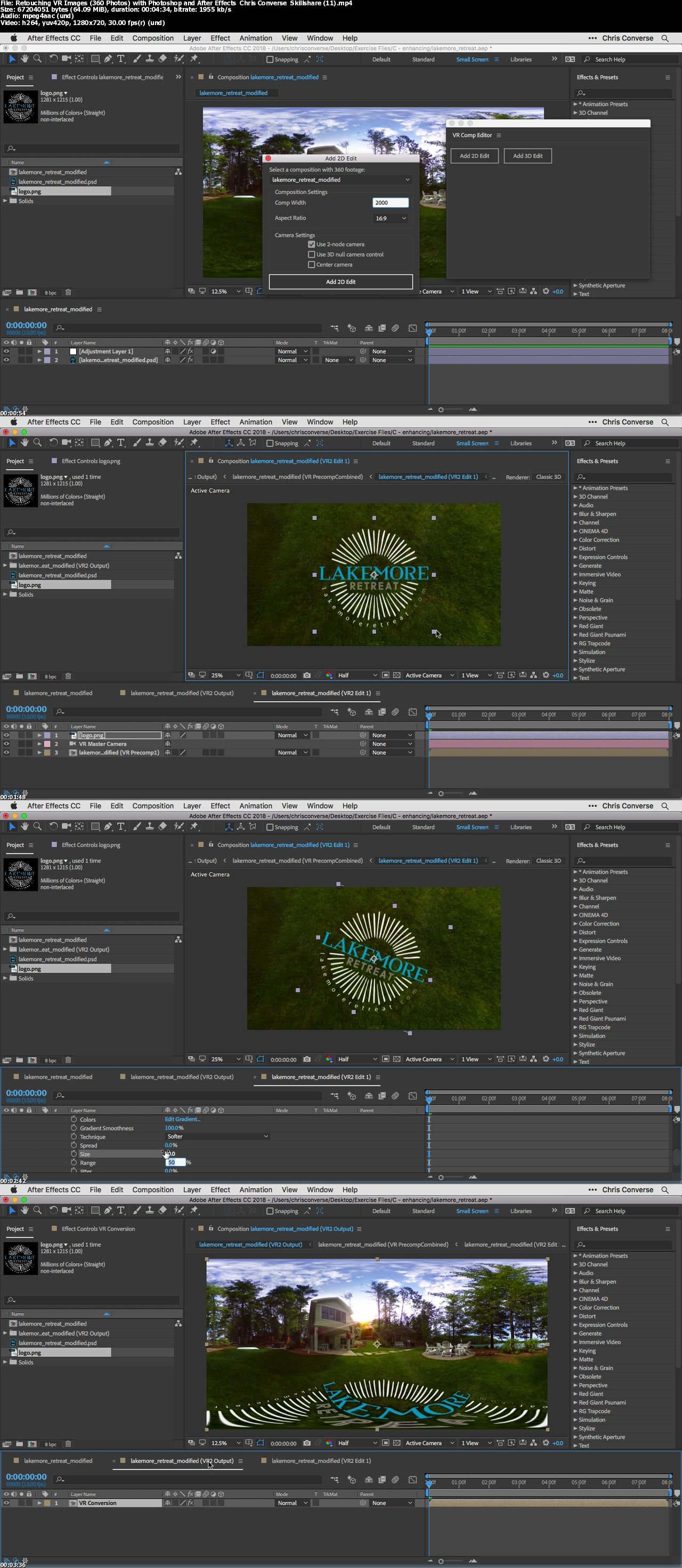This screenshot has width=682, height=1568.
Task: Click the motion blur icon in the 00:01:48 frame timeline
Action: click(395, 712)
